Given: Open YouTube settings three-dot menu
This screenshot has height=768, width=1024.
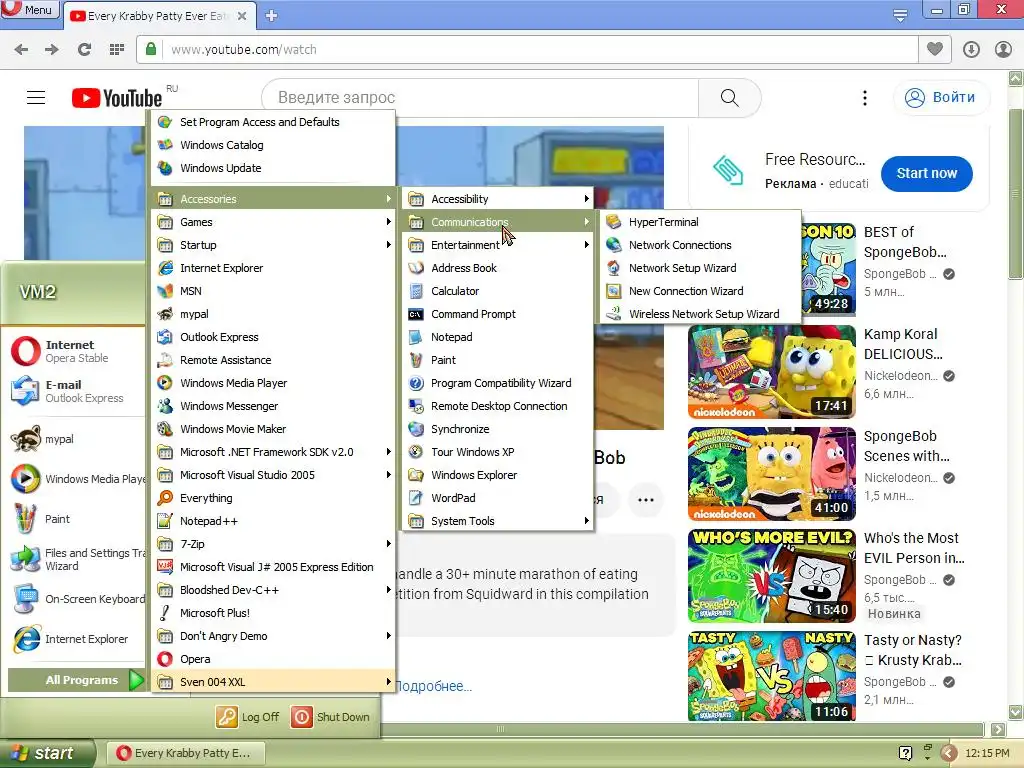Looking at the screenshot, I should pos(865,97).
